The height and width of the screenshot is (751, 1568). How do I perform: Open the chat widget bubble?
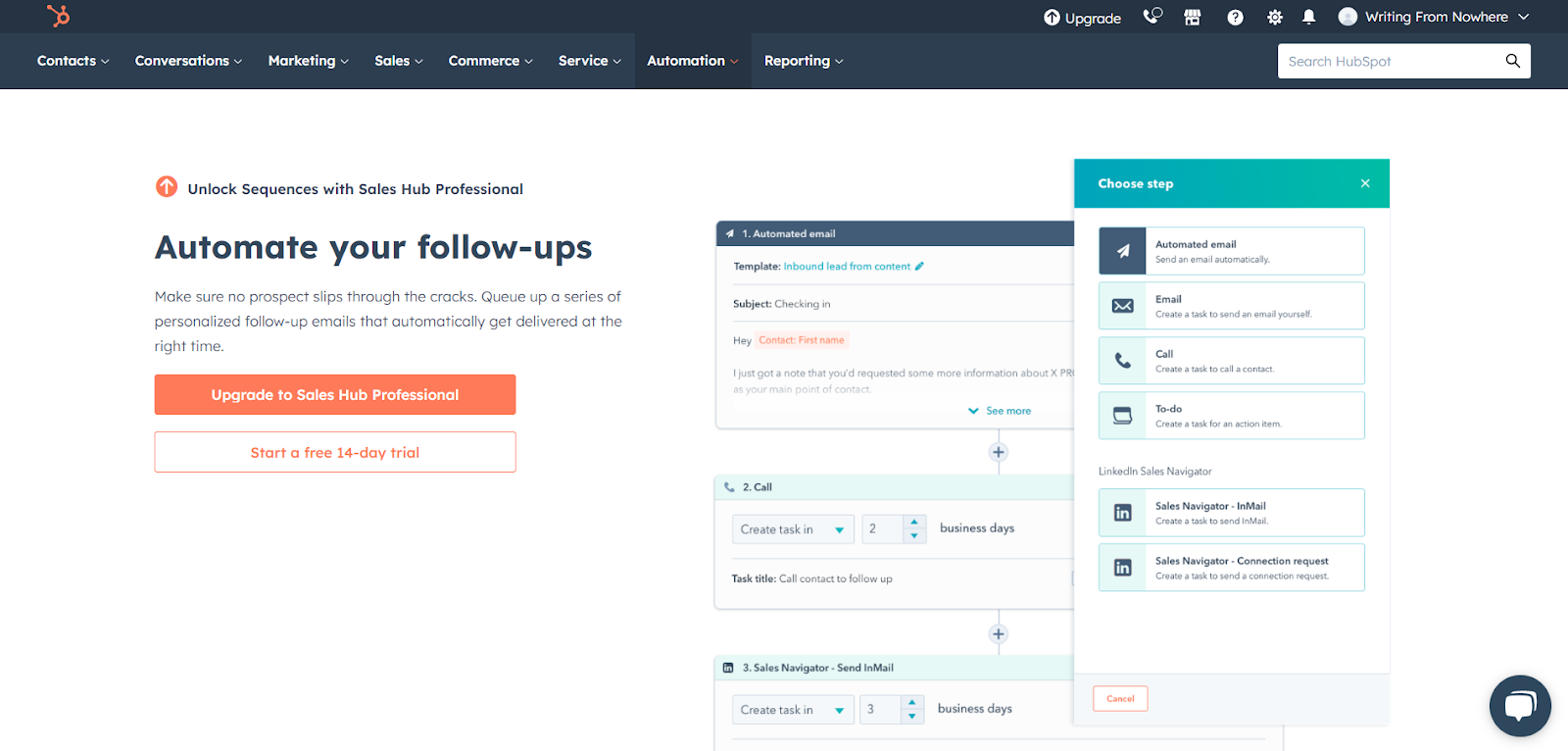point(1520,706)
